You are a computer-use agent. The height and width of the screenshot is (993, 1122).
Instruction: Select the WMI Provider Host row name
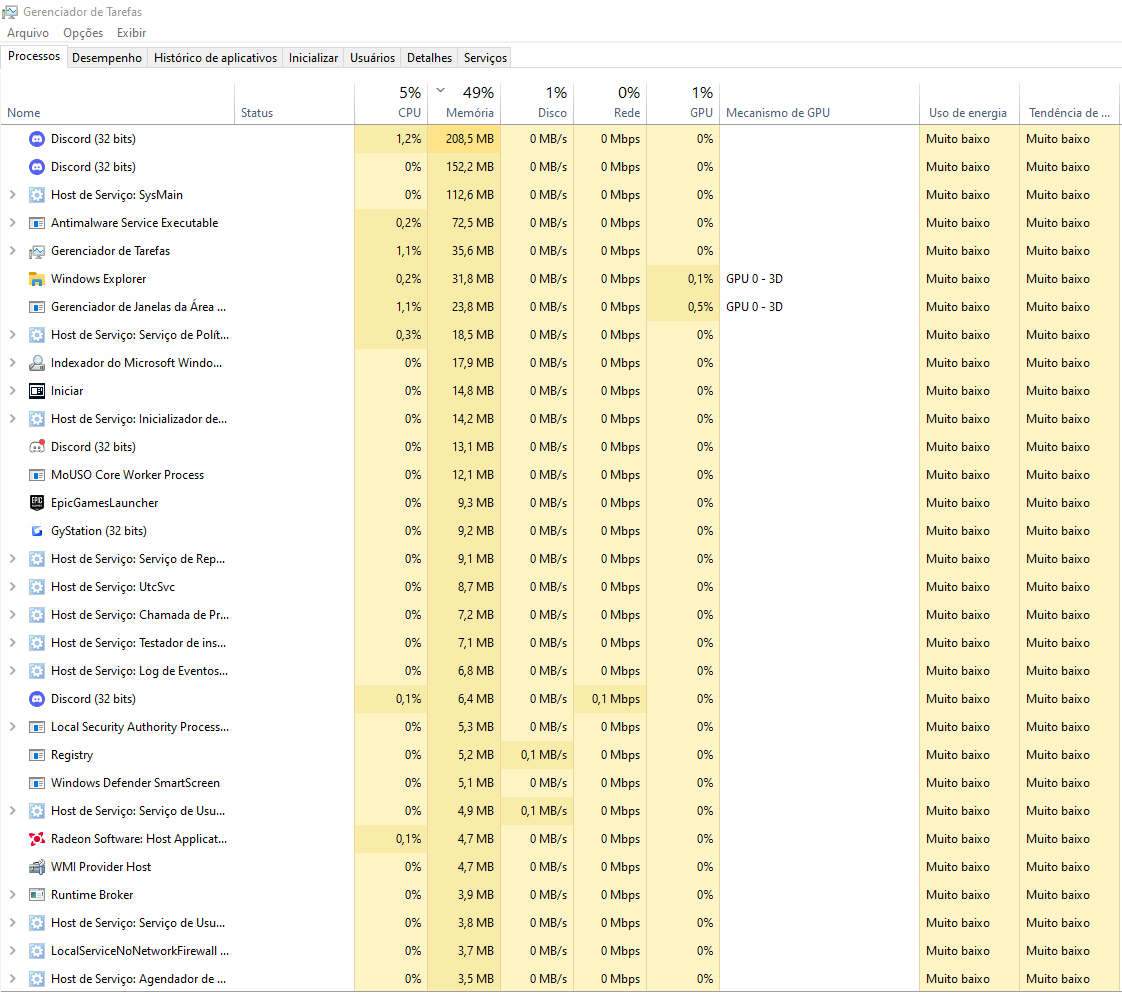coord(101,867)
